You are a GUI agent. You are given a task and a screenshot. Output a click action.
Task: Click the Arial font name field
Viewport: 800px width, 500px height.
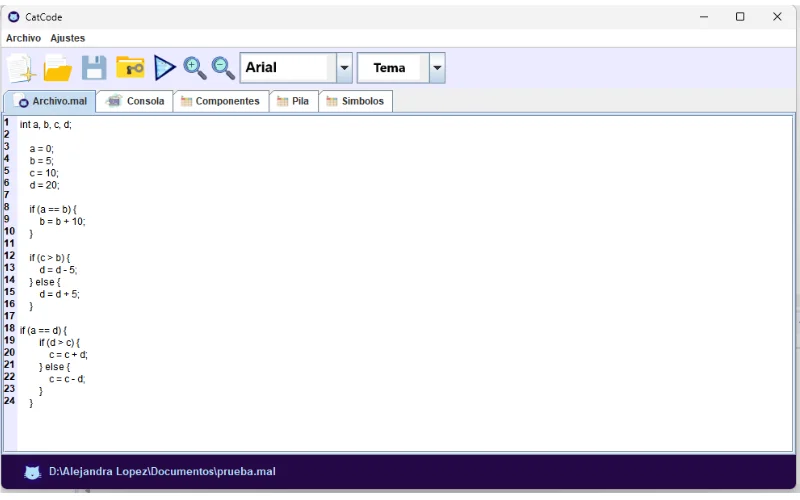pos(287,68)
